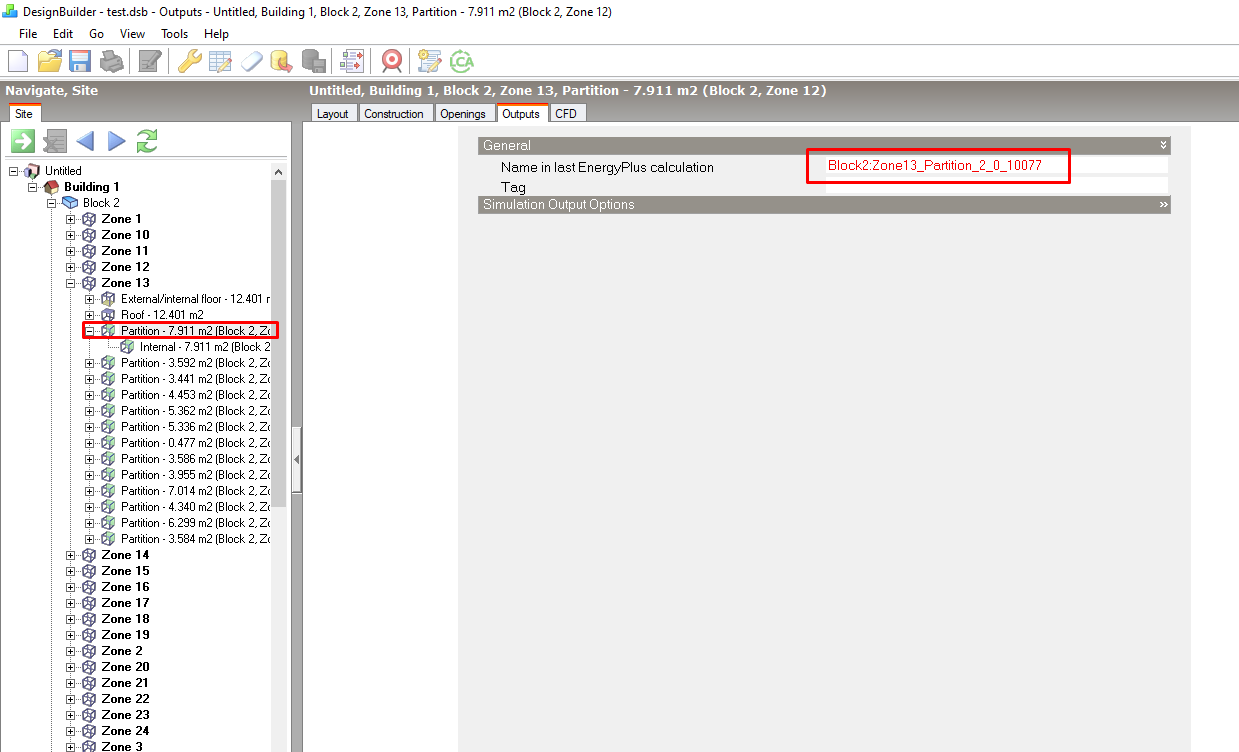
Task: Expand the Zone 14 tree node
Action: point(71,555)
